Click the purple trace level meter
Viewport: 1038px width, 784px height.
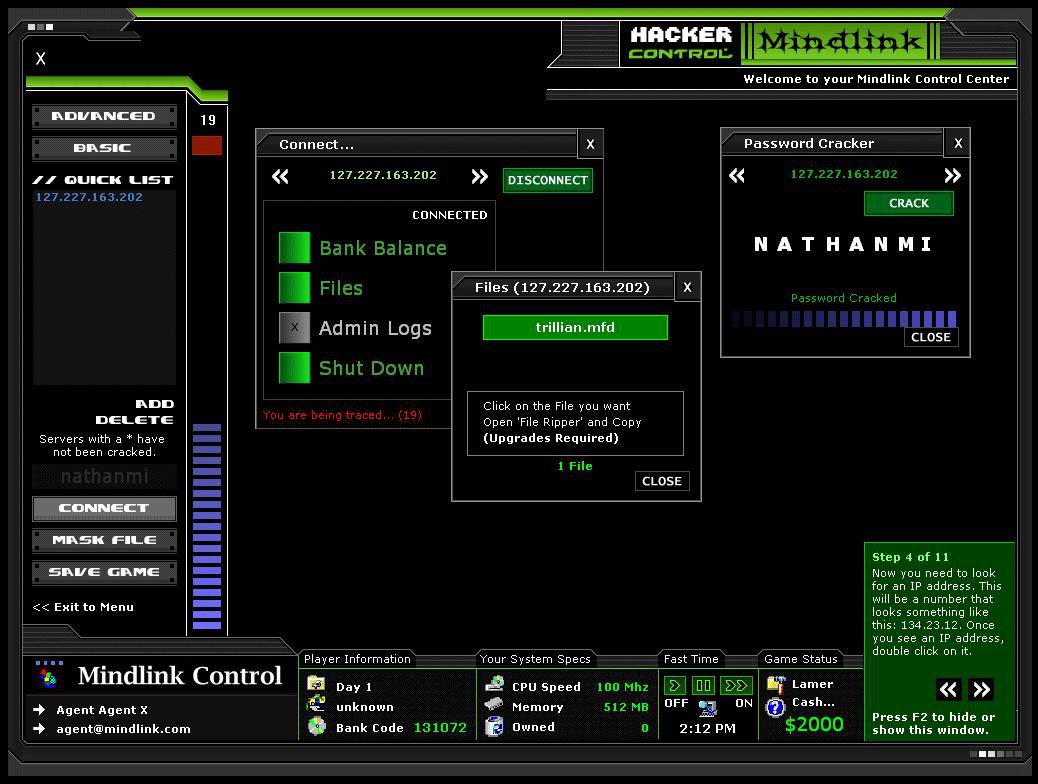(x=207, y=526)
